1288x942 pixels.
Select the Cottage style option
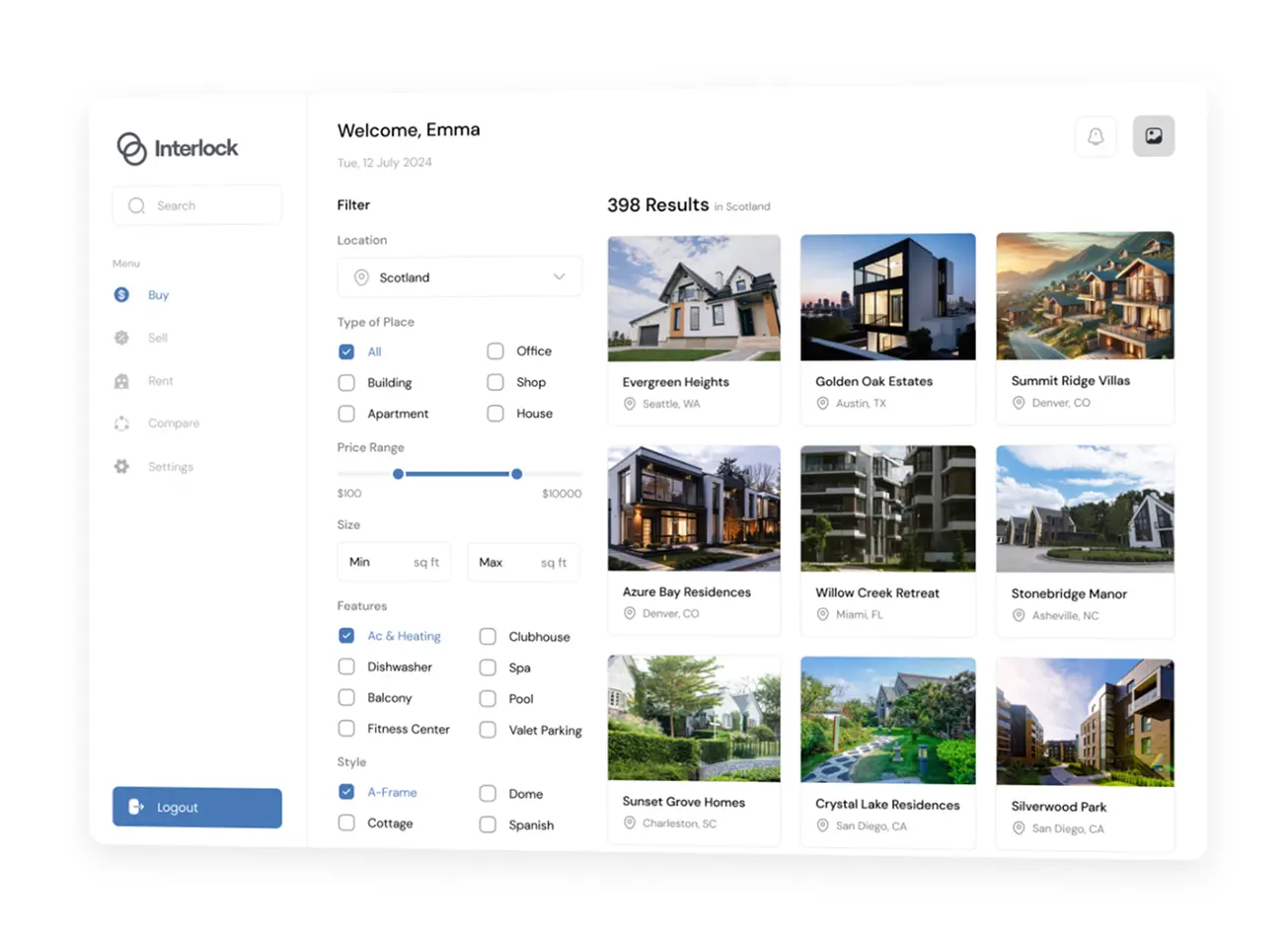[x=346, y=823]
